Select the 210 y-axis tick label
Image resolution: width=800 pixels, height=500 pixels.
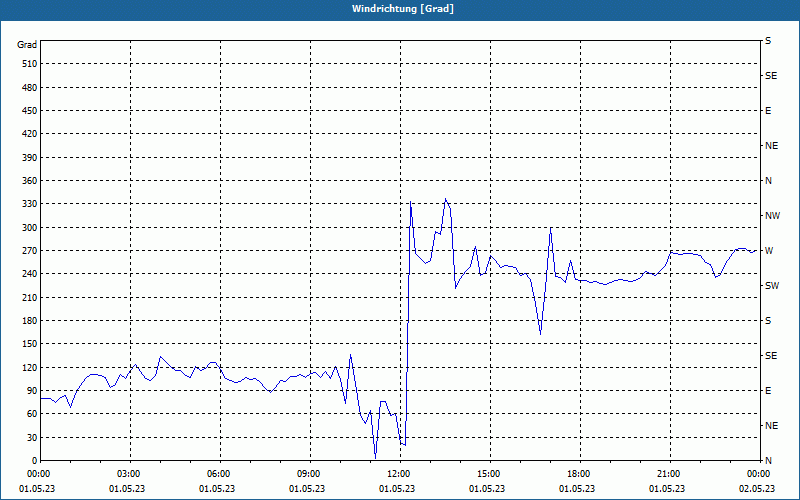coord(30,297)
